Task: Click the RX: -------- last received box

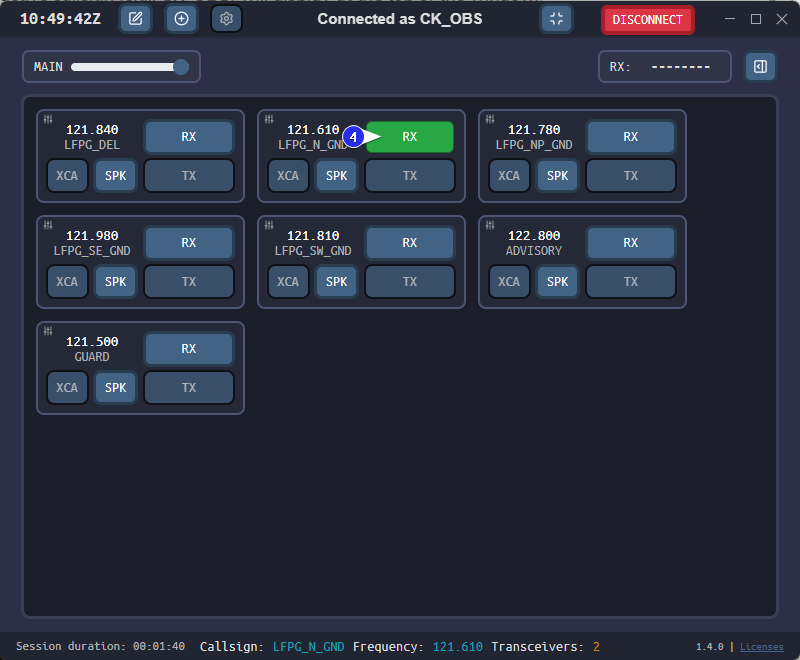Action: coord(664,66)
